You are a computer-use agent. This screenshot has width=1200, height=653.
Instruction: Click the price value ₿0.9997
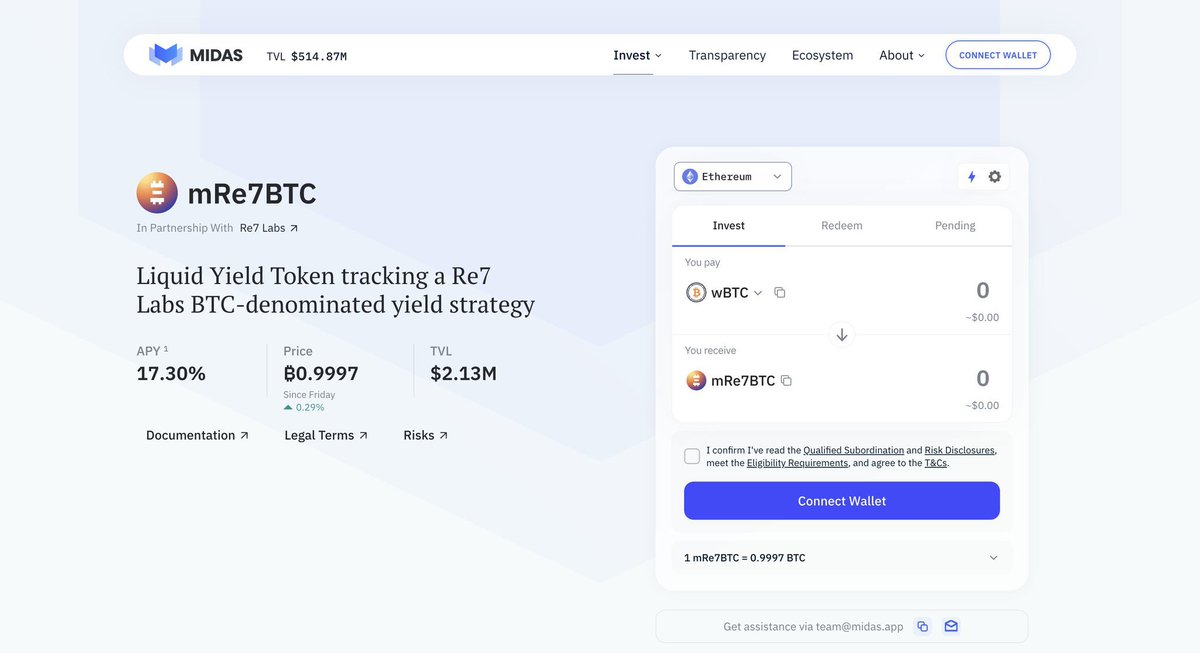coord(321,374)
